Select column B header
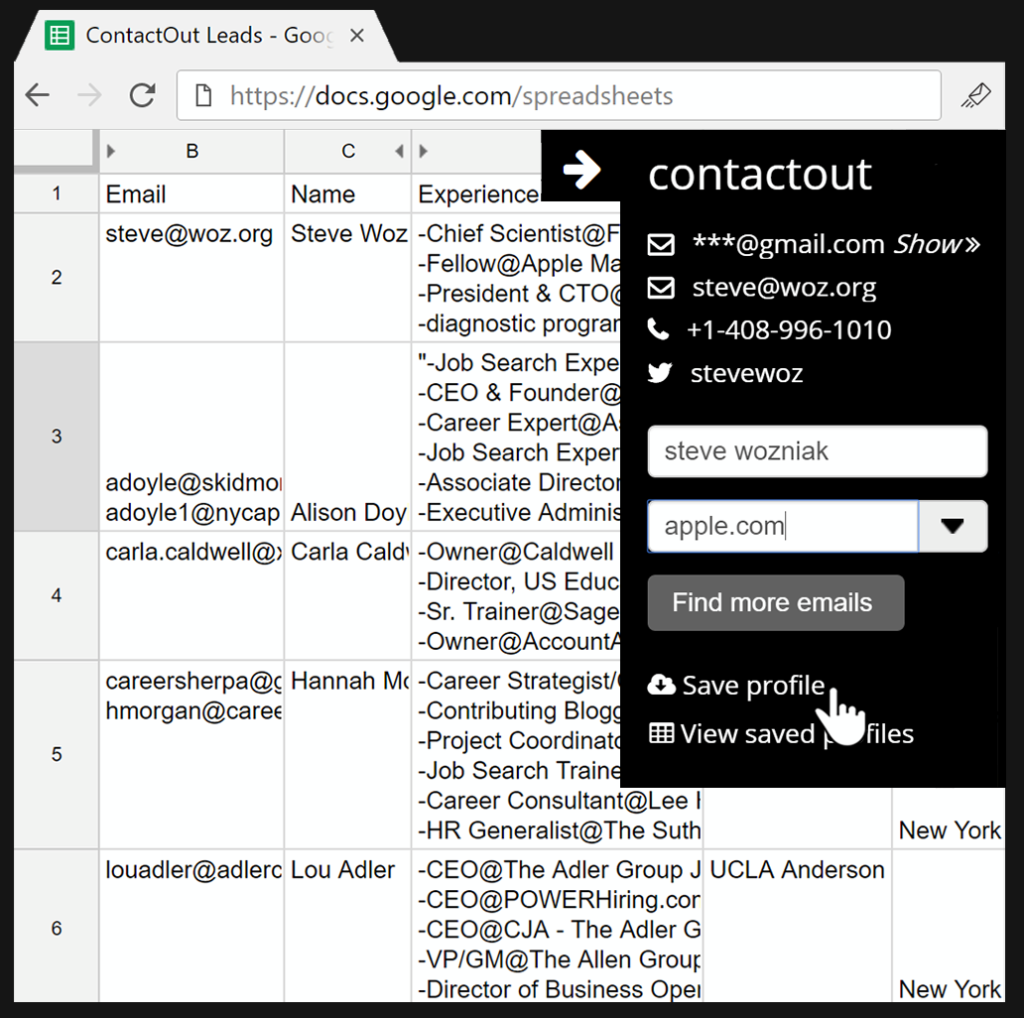This screenshot has width=1024, height=1018. click(191, 151)
